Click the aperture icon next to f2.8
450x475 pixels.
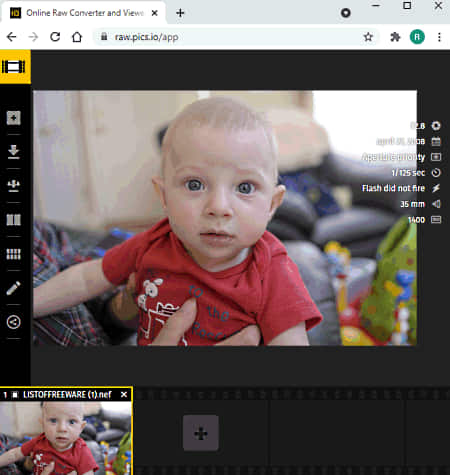click(x=436, y=126)
